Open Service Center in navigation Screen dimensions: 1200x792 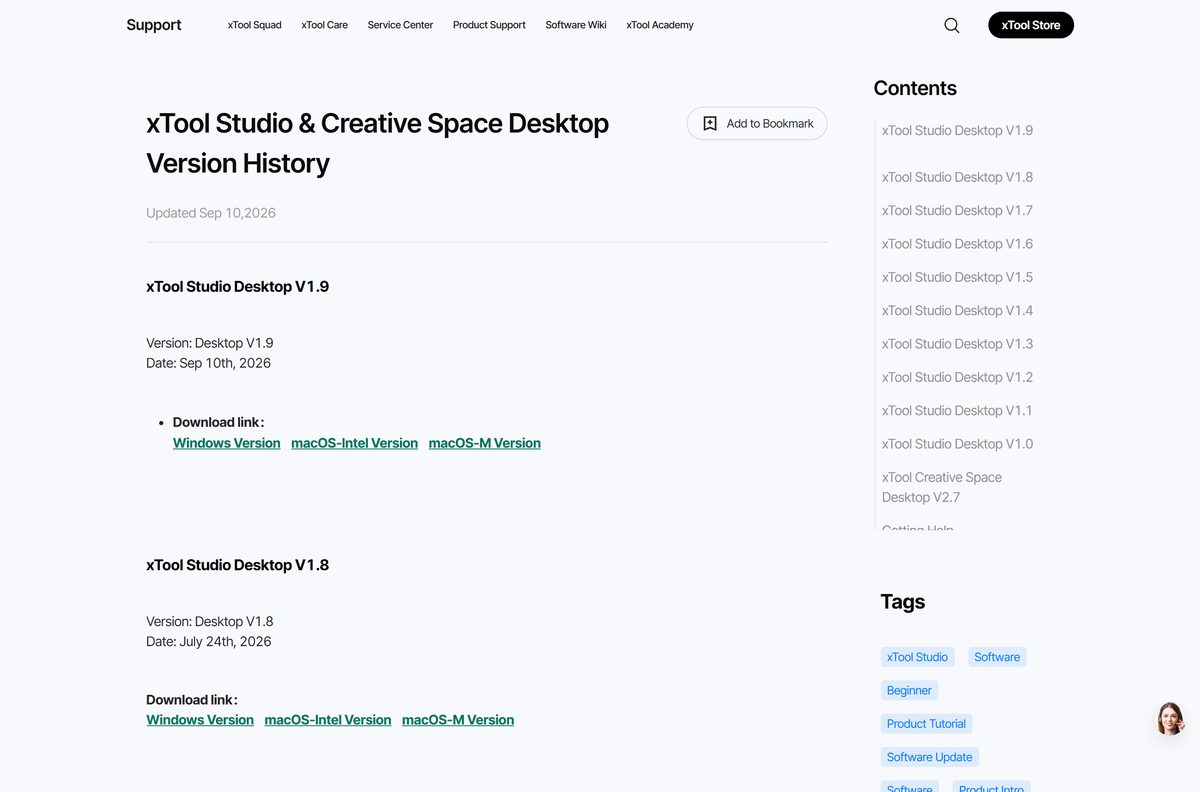(x=400, y=25)
